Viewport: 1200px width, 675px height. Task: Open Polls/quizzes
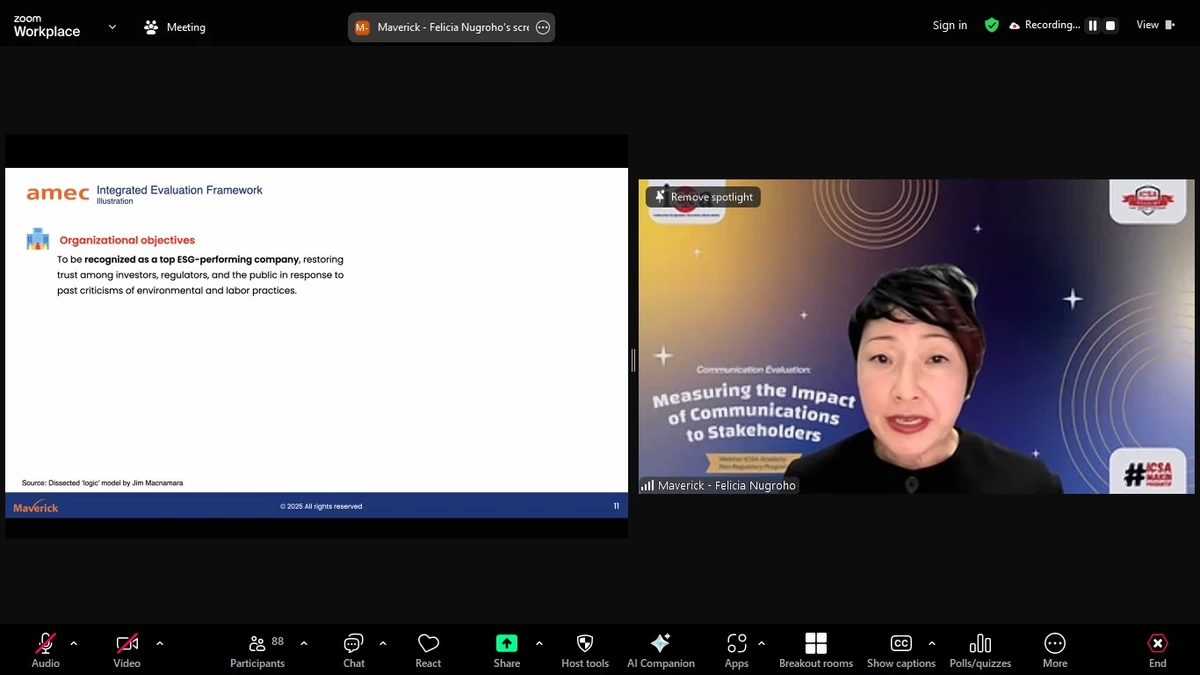click(980, 648)
